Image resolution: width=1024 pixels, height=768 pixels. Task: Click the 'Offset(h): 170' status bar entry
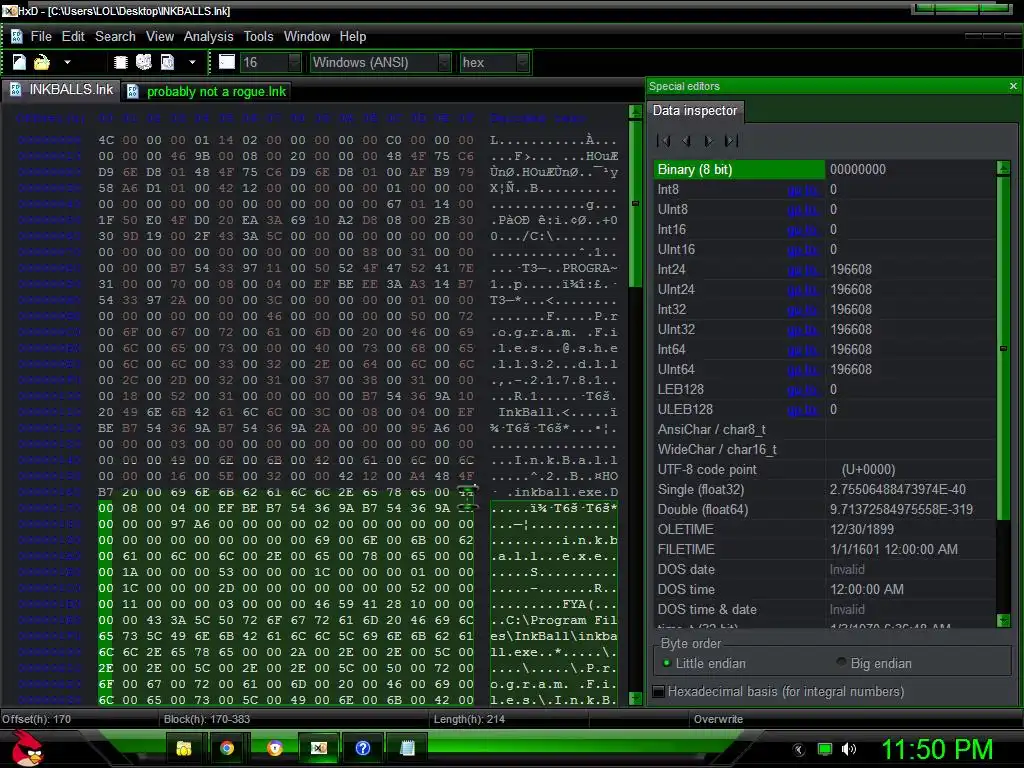click(37, 719)
